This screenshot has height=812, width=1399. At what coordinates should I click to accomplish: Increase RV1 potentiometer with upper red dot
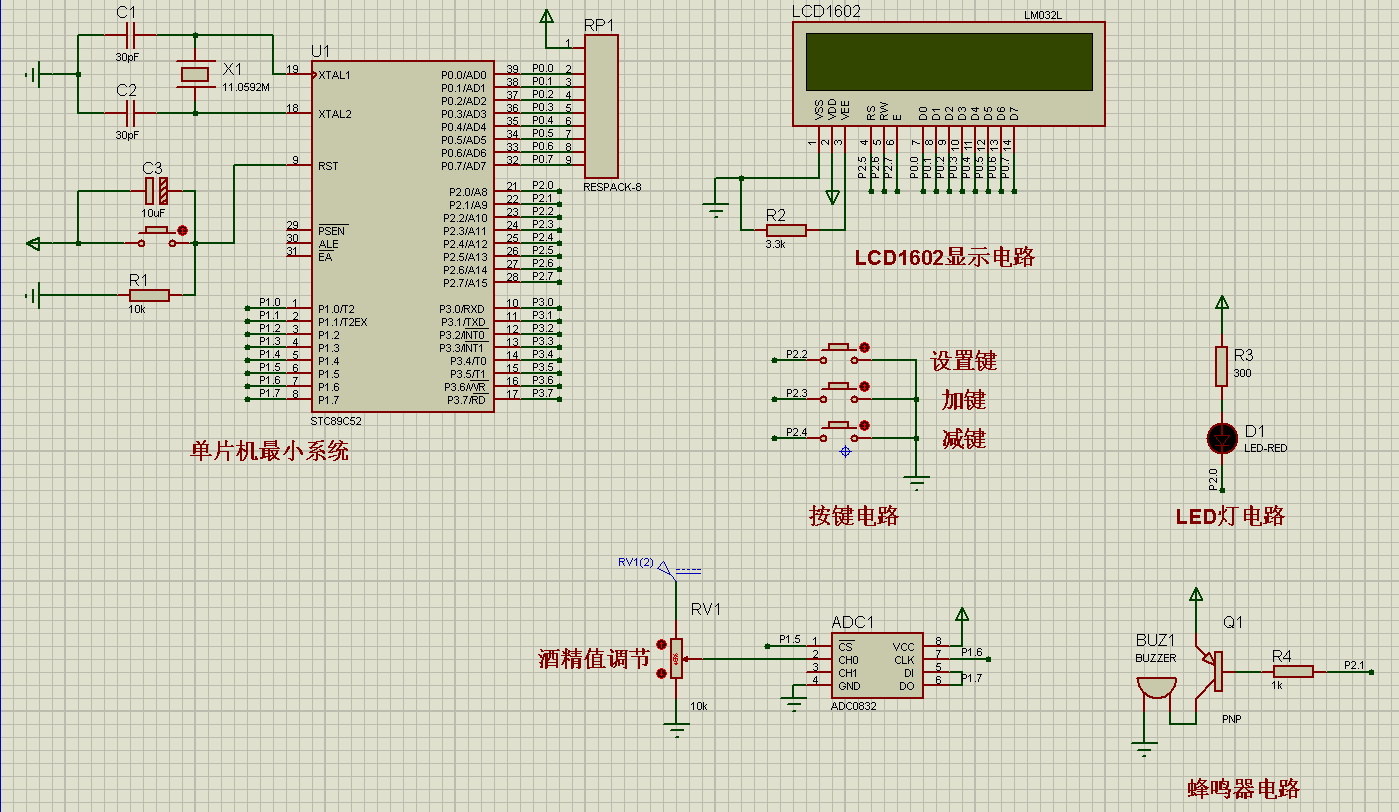(x=660, y=644)
